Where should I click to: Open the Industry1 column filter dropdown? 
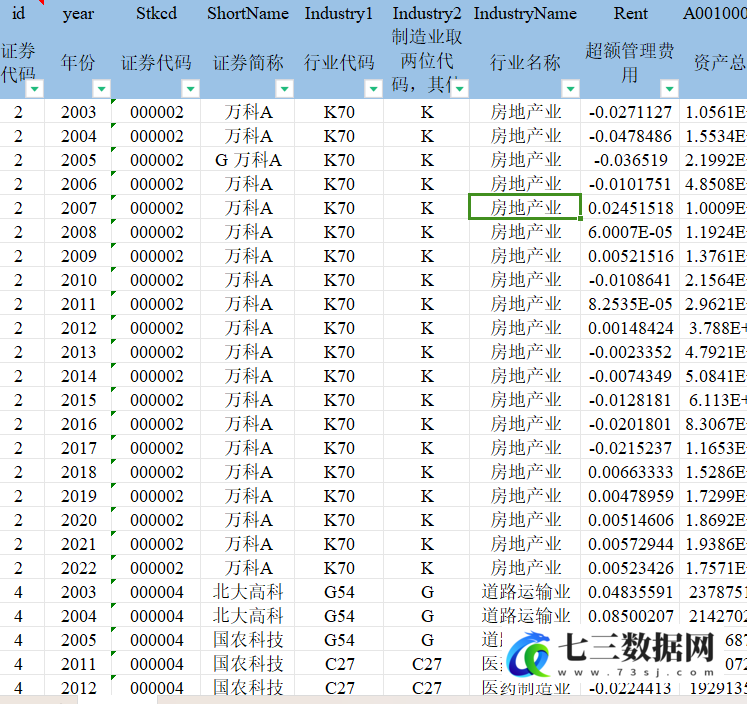(x=374, y=89)
